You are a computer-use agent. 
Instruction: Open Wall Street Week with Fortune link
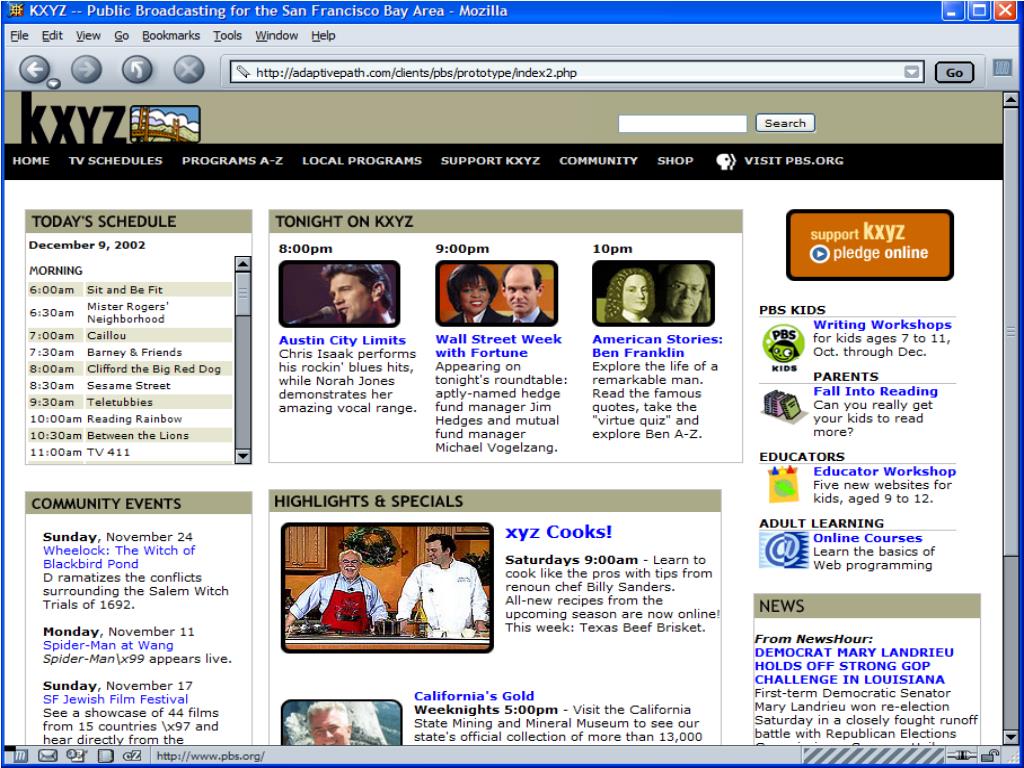[x=498, y=346]
